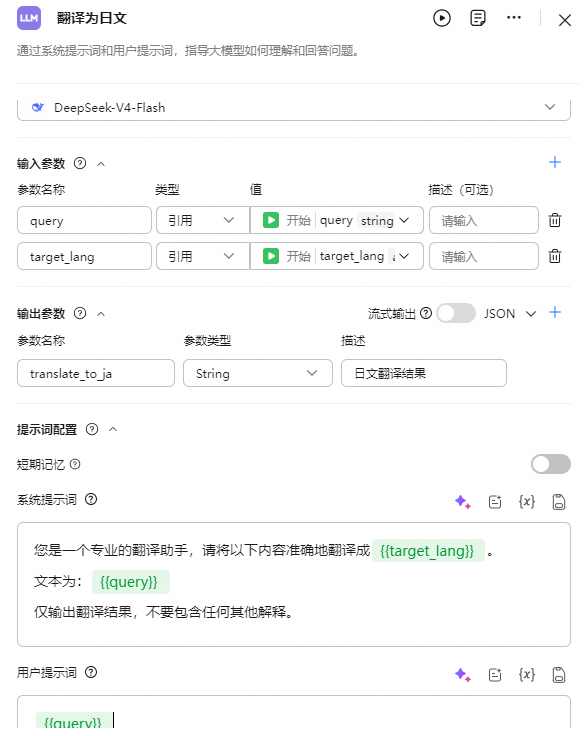Screen dimensions: 584x736
Task: Close the LLM node panel
Action: pos(564,20)
